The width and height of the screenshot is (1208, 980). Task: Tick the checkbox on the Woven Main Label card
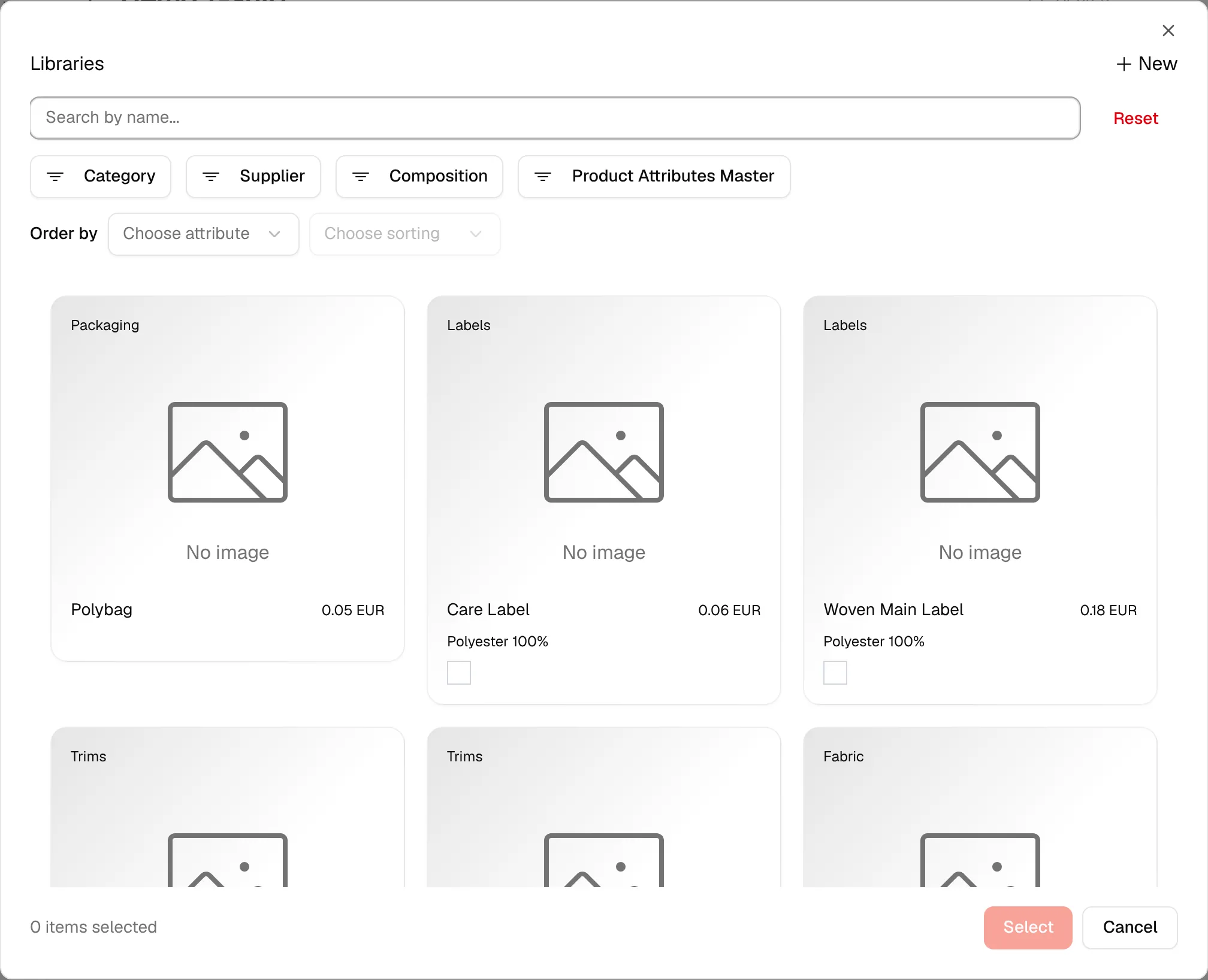tap(835, 673)
